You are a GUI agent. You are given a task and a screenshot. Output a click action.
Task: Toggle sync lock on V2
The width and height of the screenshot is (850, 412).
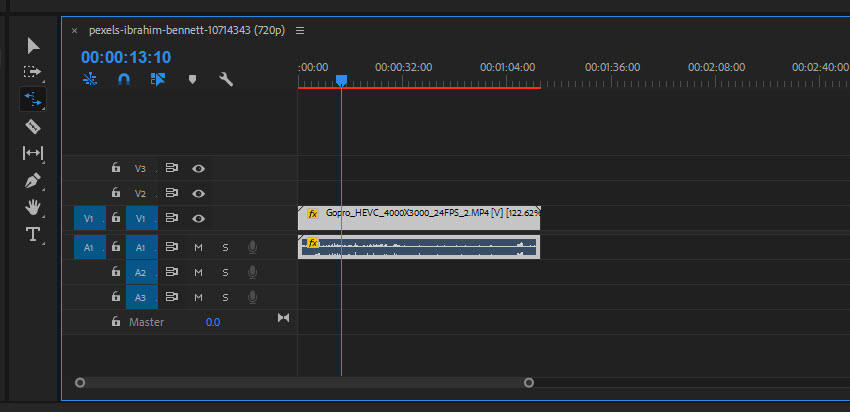[172, 193]
